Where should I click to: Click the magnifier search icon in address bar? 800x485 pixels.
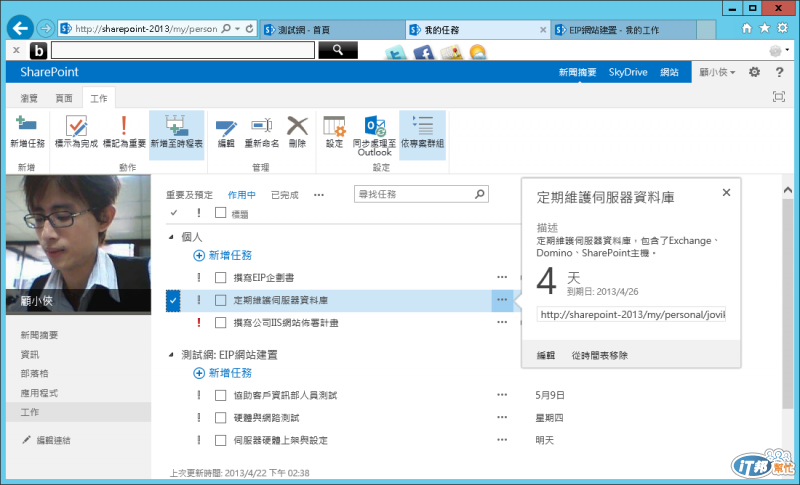click(x=227, y=29)
